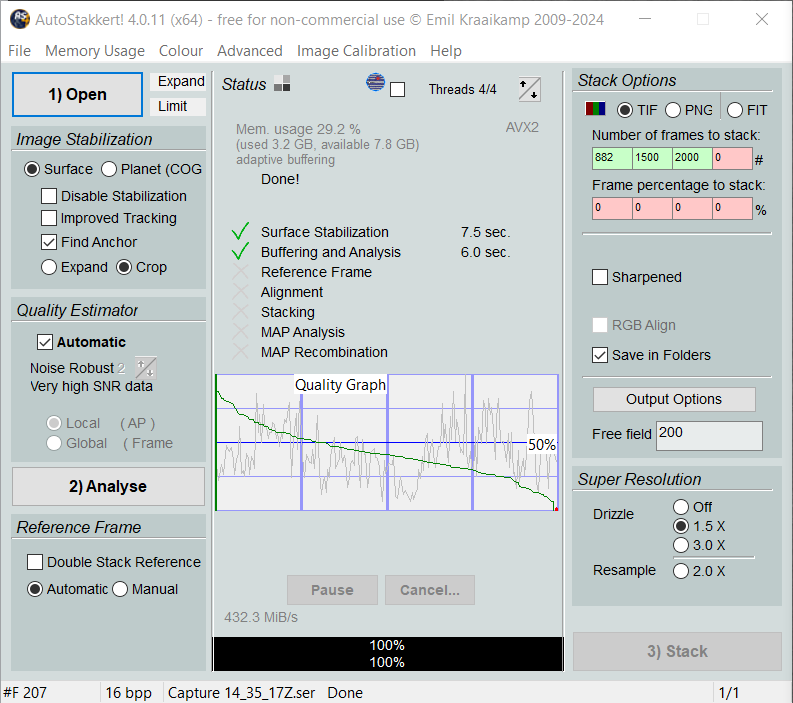
Task: Enable Double Stack Reference checkbox
Action: tap(35, 562)
